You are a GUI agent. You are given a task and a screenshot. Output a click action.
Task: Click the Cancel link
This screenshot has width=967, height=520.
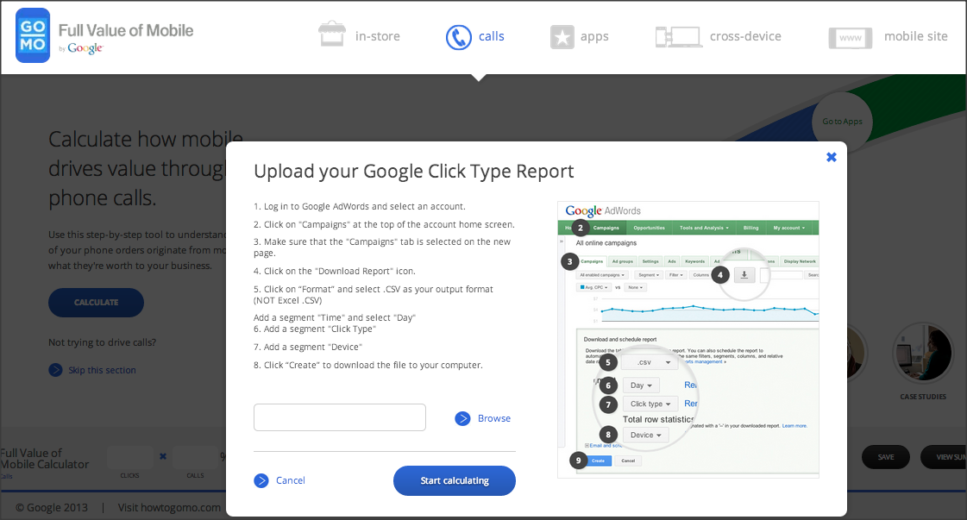pos(290,481)
